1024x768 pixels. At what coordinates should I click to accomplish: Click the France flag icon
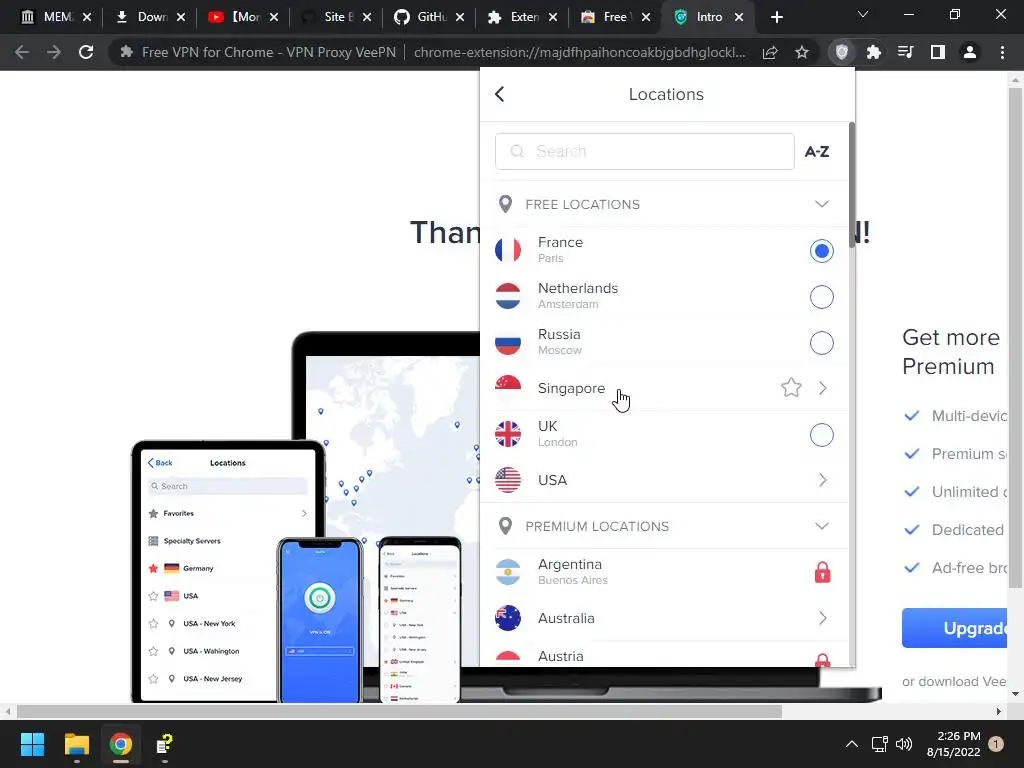click(508, 250)
